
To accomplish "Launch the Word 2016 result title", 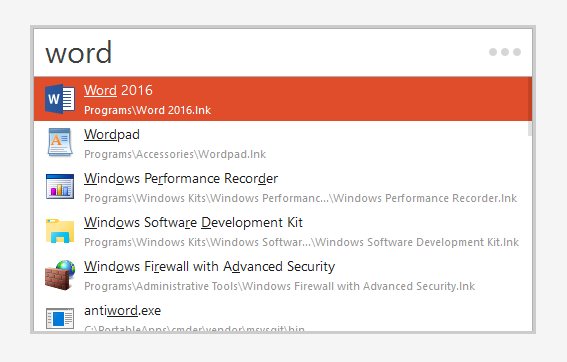I will click(118, 90).
